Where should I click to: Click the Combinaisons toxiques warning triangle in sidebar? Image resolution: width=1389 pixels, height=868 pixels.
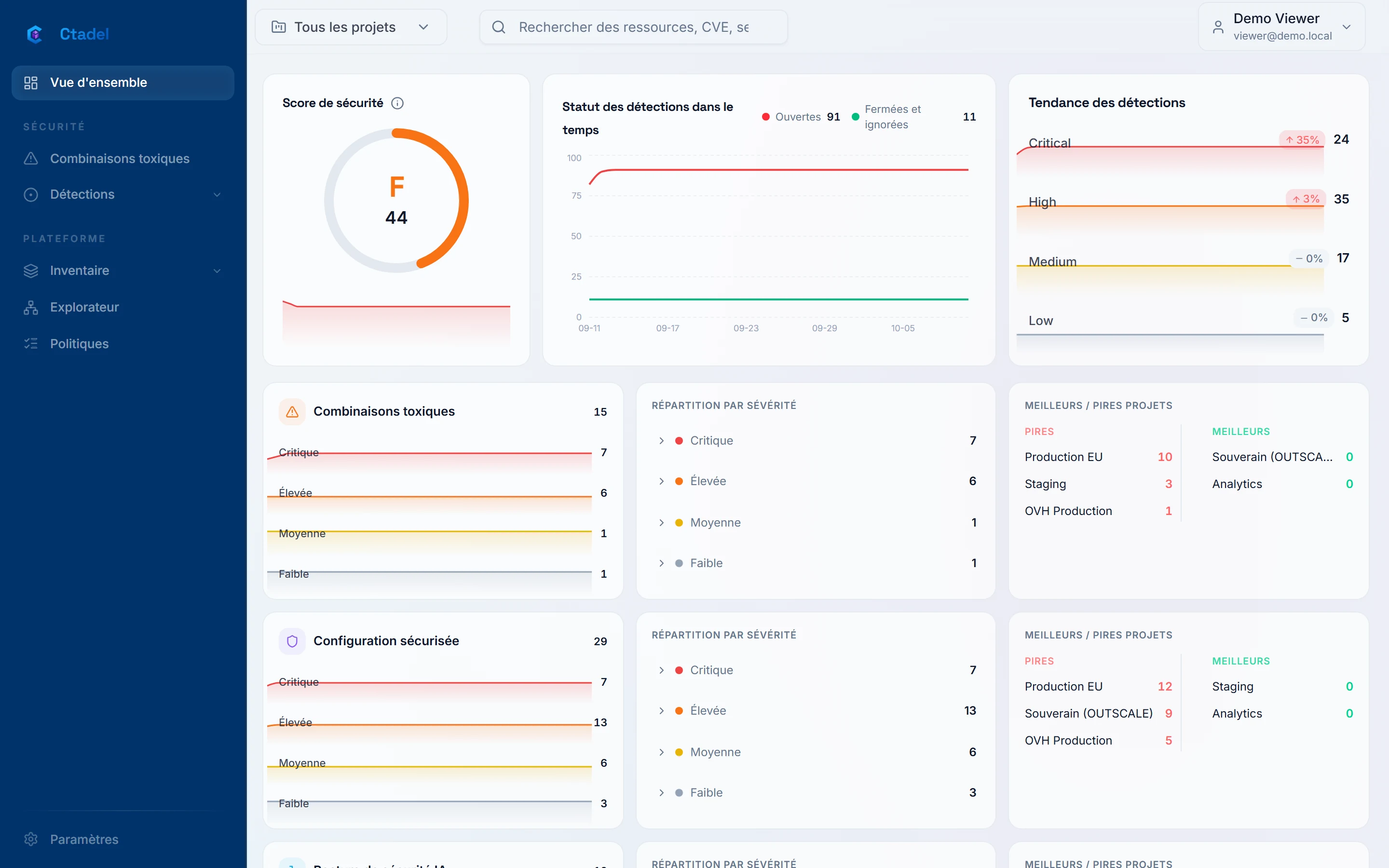pyautogui.click(x=31, y=159)
